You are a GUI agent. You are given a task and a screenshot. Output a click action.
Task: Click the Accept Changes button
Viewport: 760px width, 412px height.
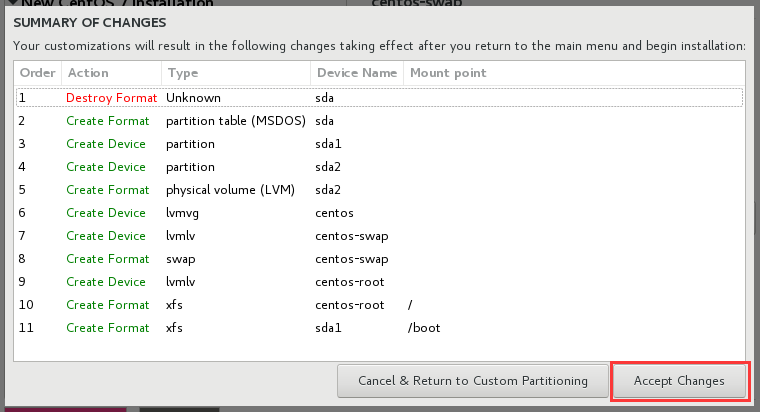coord(679,381)
